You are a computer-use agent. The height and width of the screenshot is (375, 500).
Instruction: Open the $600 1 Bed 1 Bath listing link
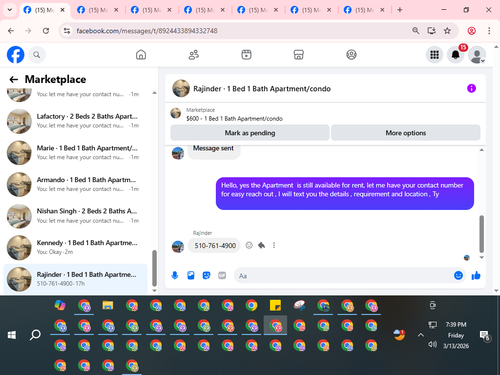coord(234,119)
